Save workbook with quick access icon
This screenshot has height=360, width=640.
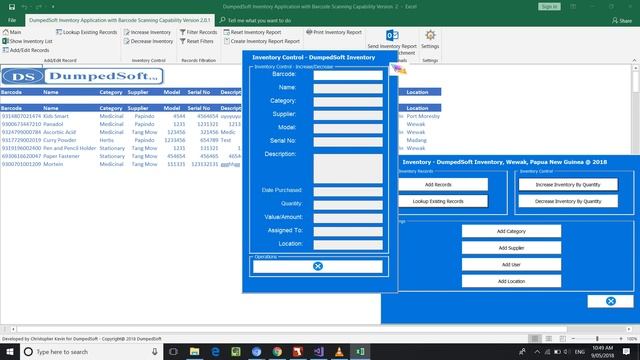coord(12,7)
